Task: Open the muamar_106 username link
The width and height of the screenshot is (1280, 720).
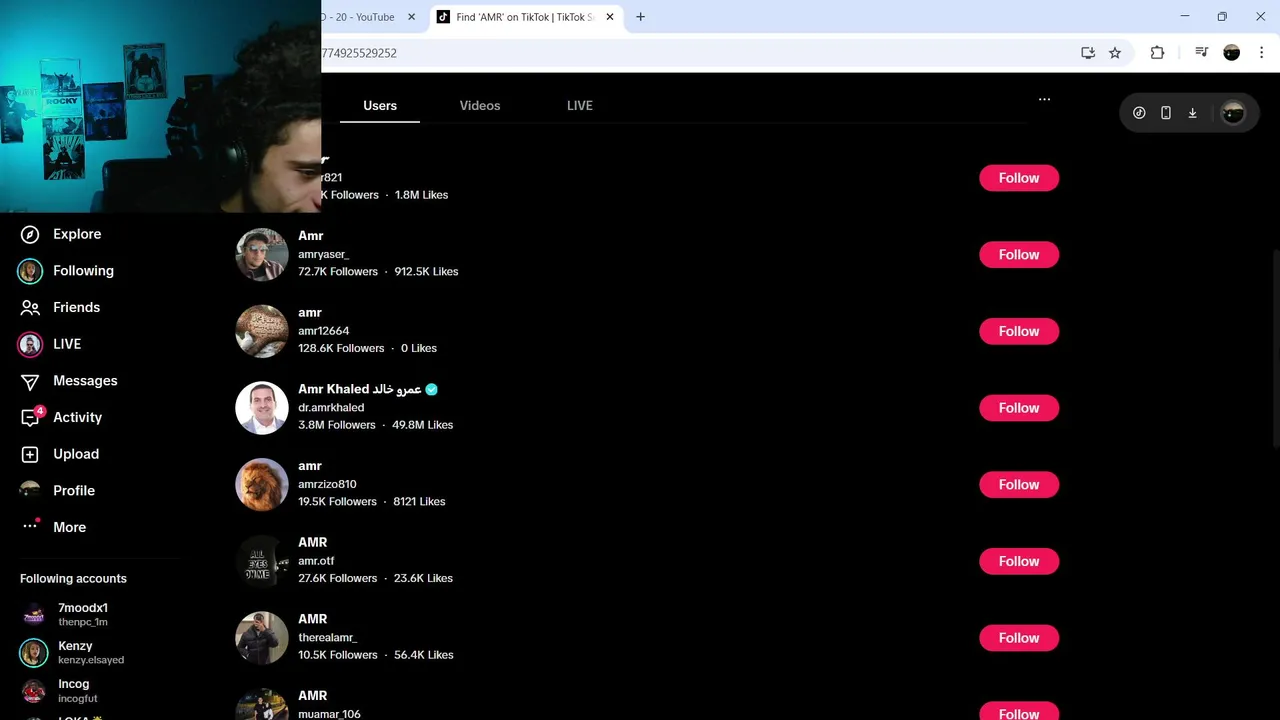Action: [329, 714]
